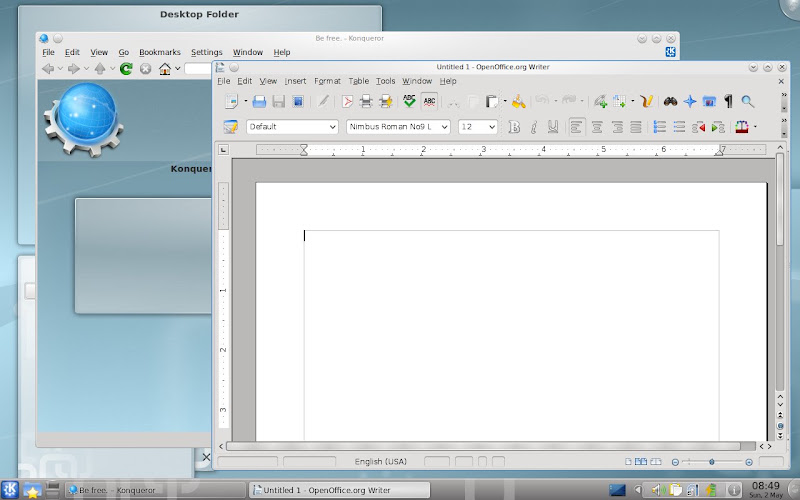Expand New document dropdown arrow

click(245, 102)
